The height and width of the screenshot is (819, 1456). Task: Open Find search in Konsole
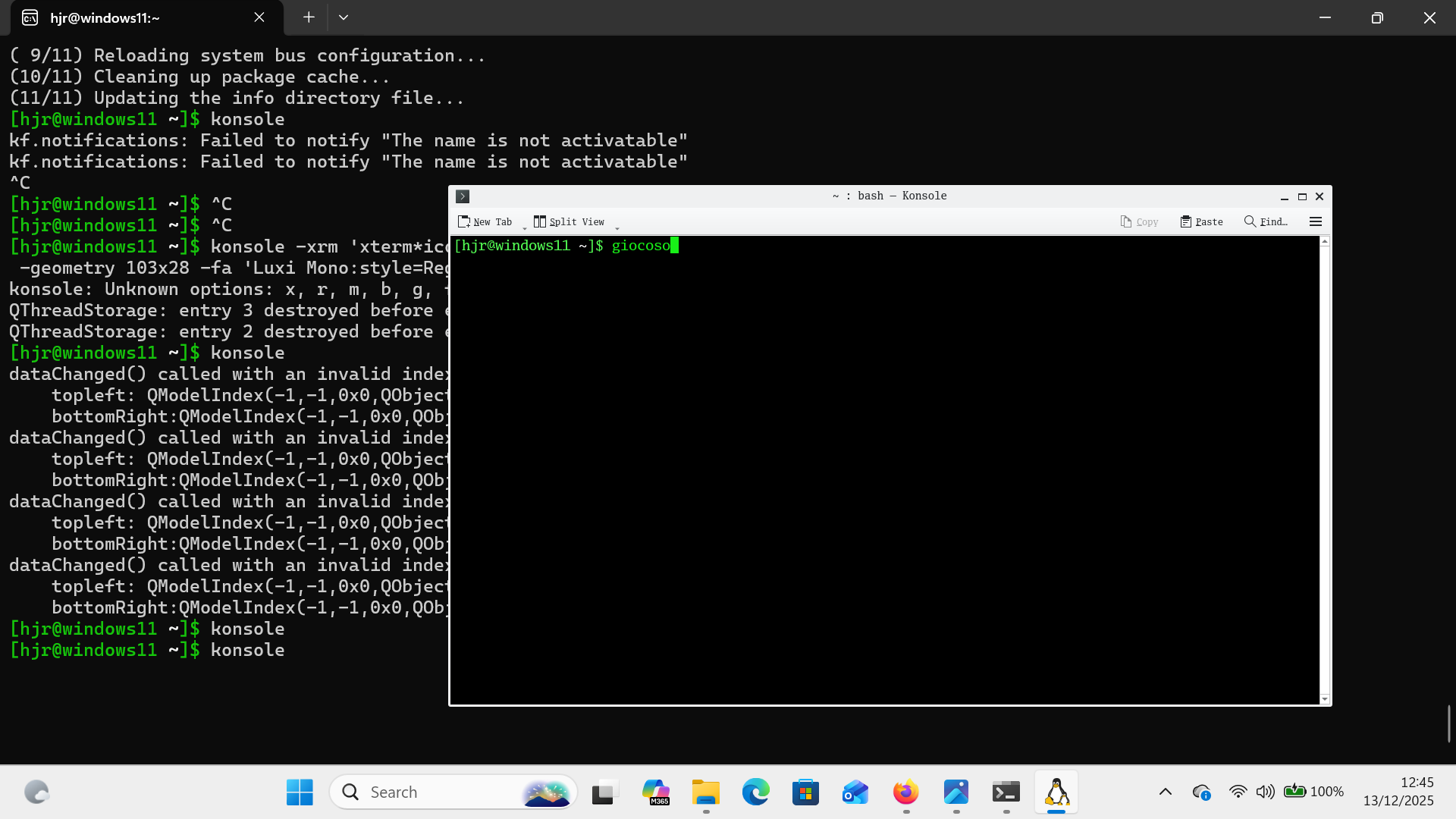[1266, 221]
